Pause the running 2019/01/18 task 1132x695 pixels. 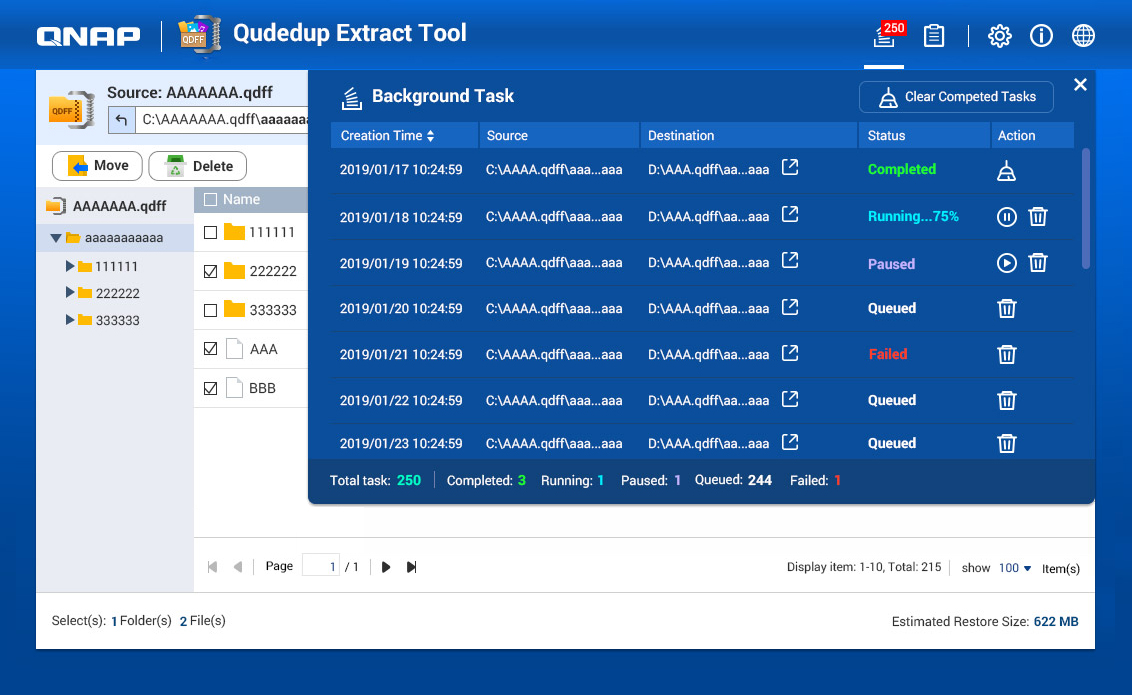click(x=1006, y=217)
